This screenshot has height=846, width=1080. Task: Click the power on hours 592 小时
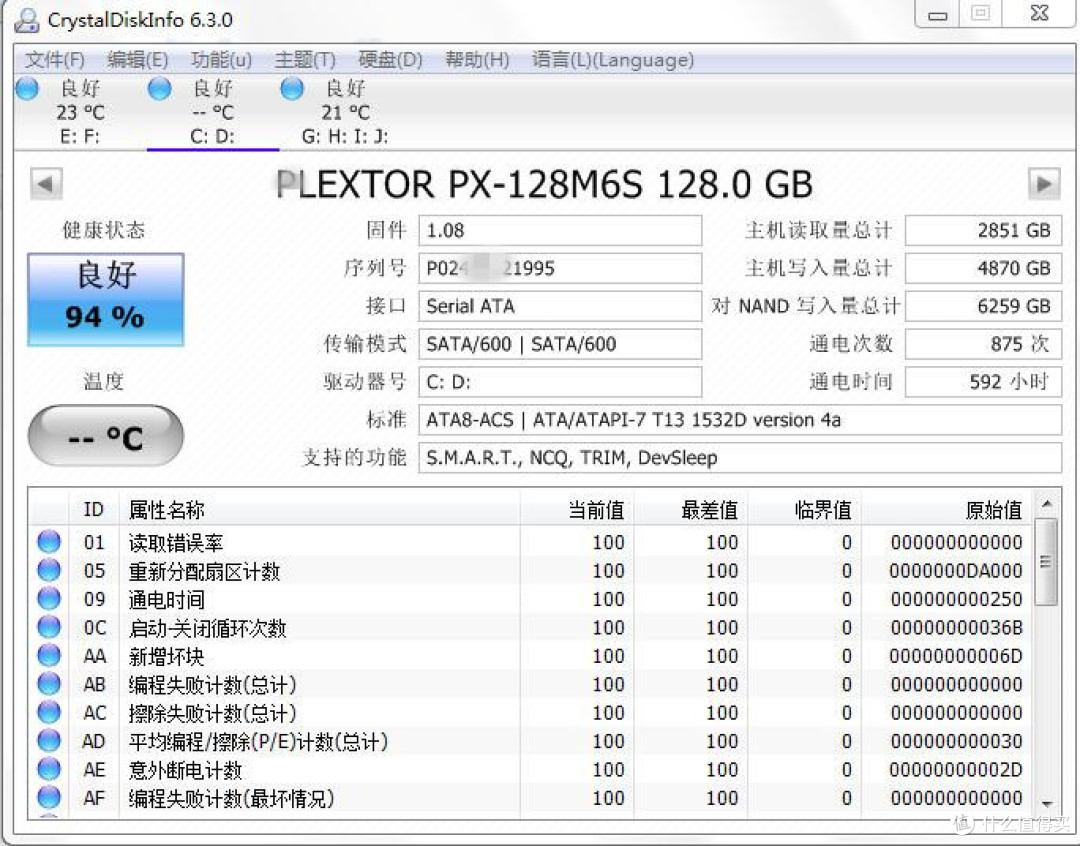click(983, 382)
